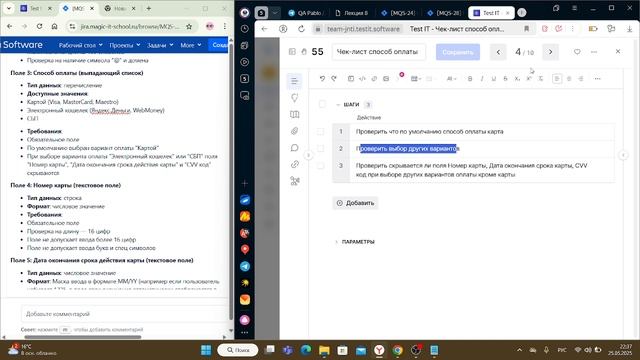
Task: Close the work item panel
Action: tap(618, 51)
